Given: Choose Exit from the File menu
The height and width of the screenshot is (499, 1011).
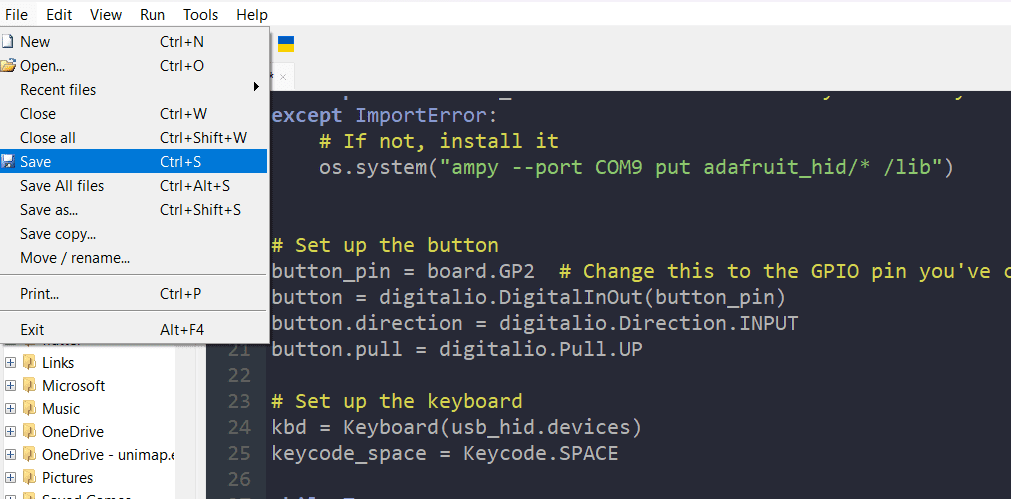Looking at the screenshot, I should 32,330.
